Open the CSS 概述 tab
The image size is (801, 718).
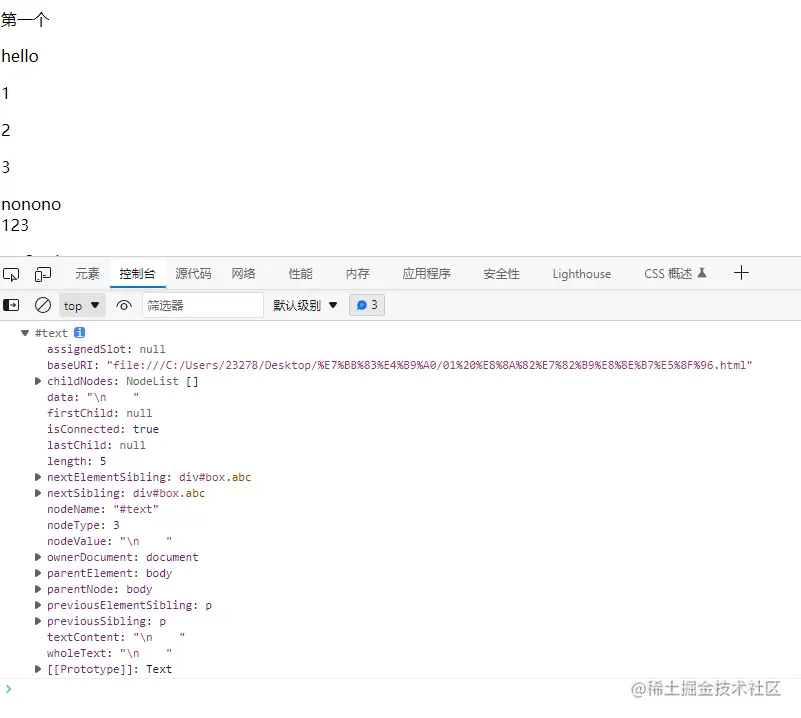pos(675,274)
